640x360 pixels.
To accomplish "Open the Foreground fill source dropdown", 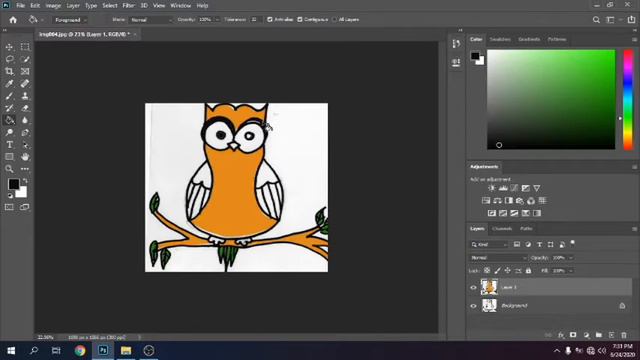I will tap(70, 20).
